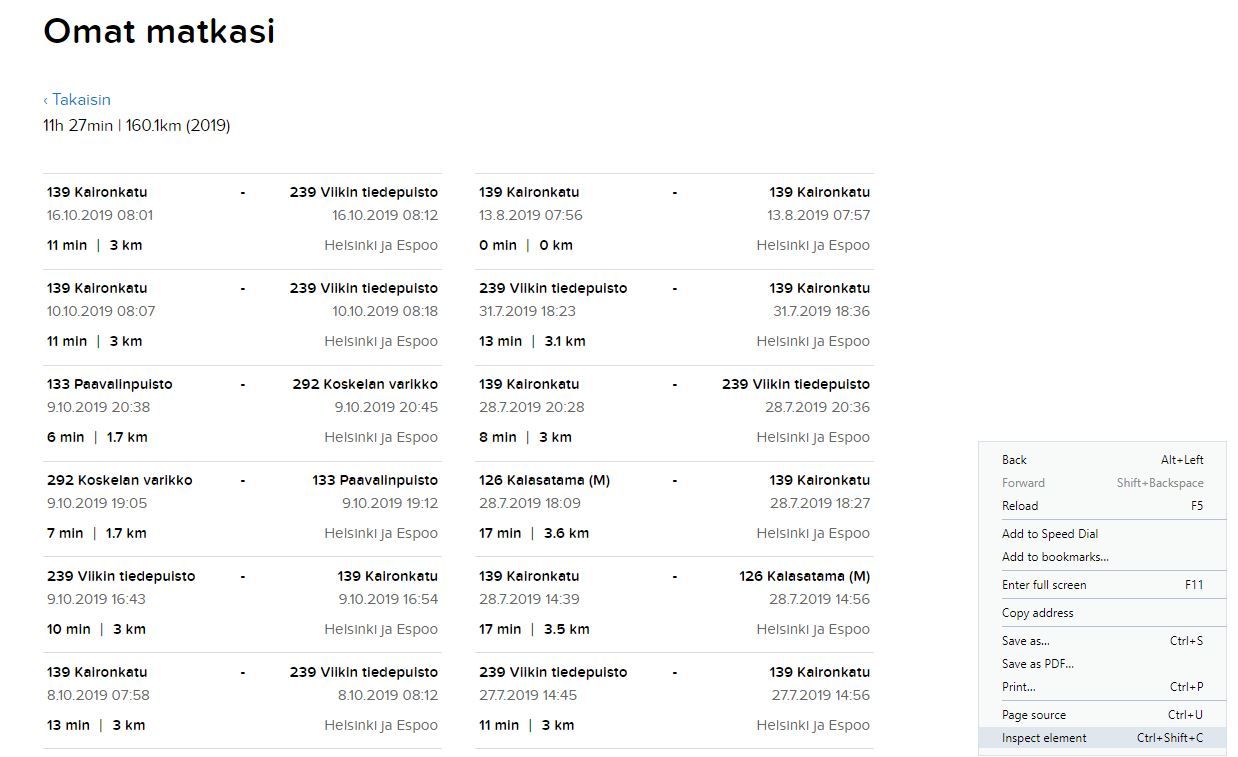Viewport: 1238px width, 757px height.
Task: Click the 13.8.2019 zero-minute Kaironkatu trip
Action: [x=674, y=221]
